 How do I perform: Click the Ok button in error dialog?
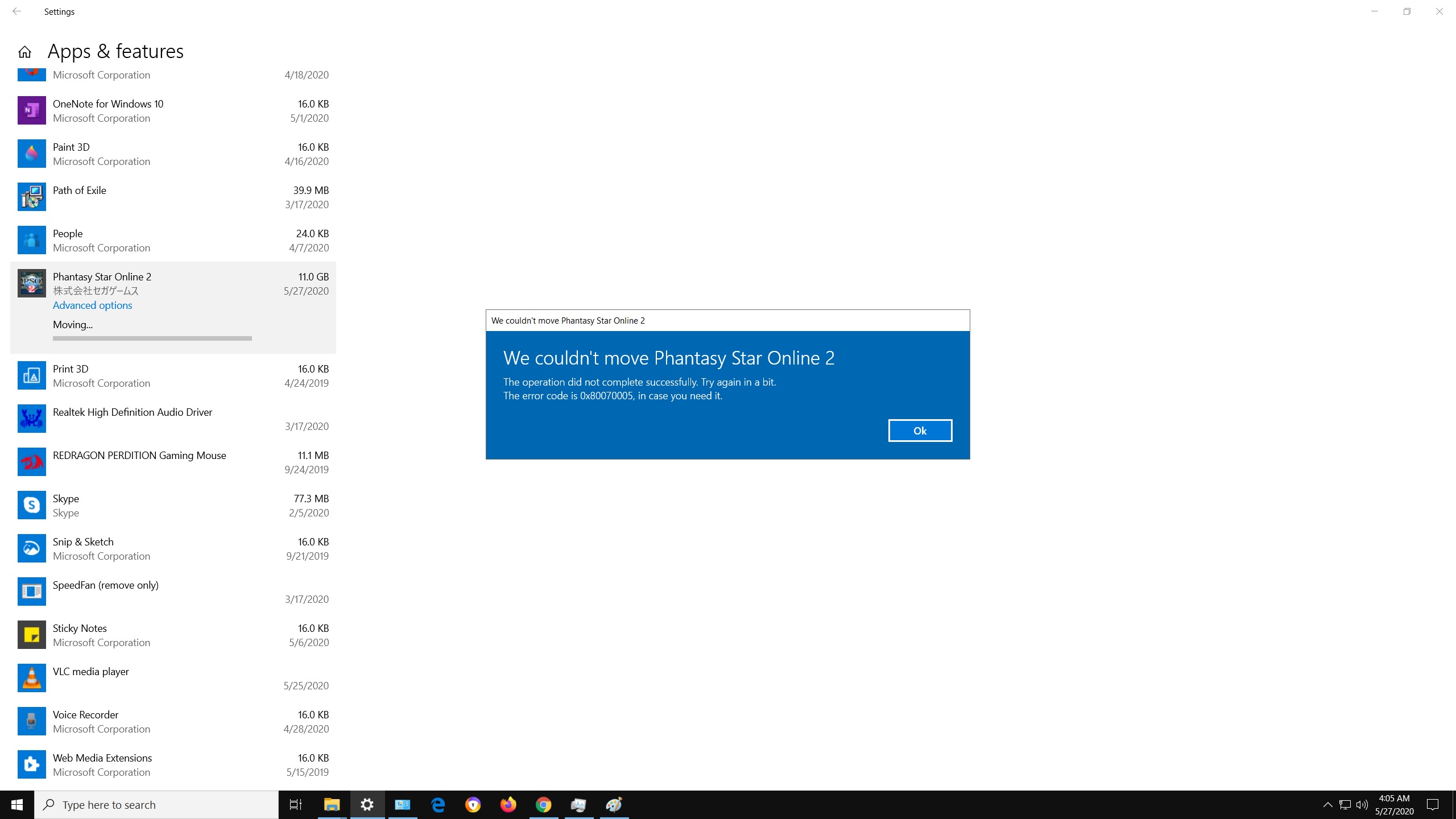920,431
